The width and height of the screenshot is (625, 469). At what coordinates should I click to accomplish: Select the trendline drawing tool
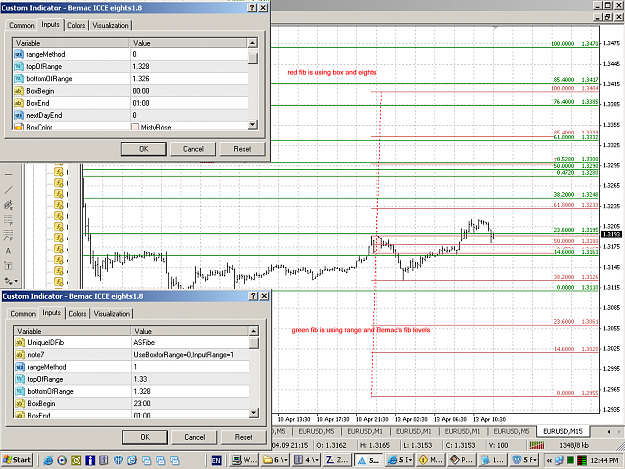(8, 190)
